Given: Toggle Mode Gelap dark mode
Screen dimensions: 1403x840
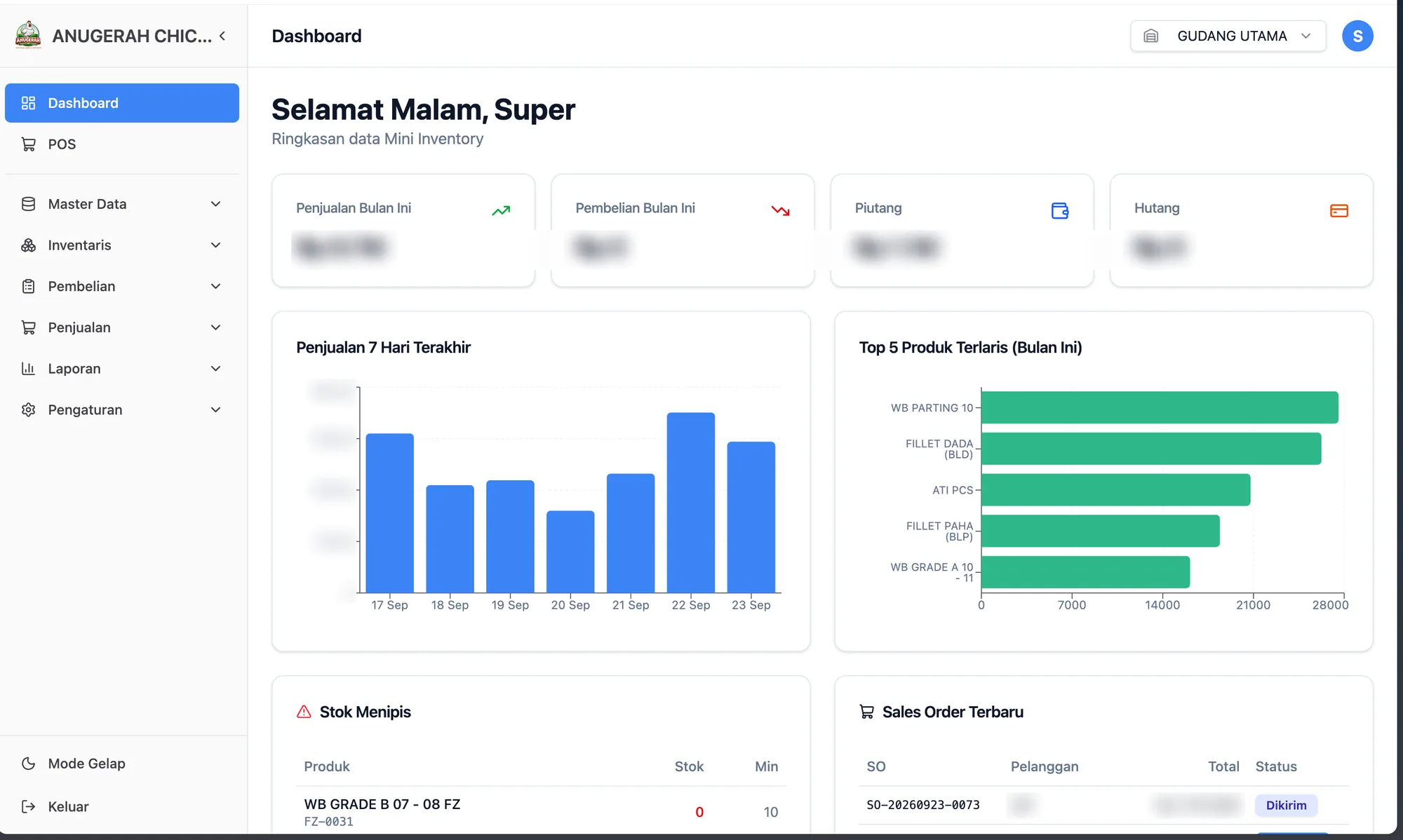Looking at the screenshot, I should click(x=122, y=764).
